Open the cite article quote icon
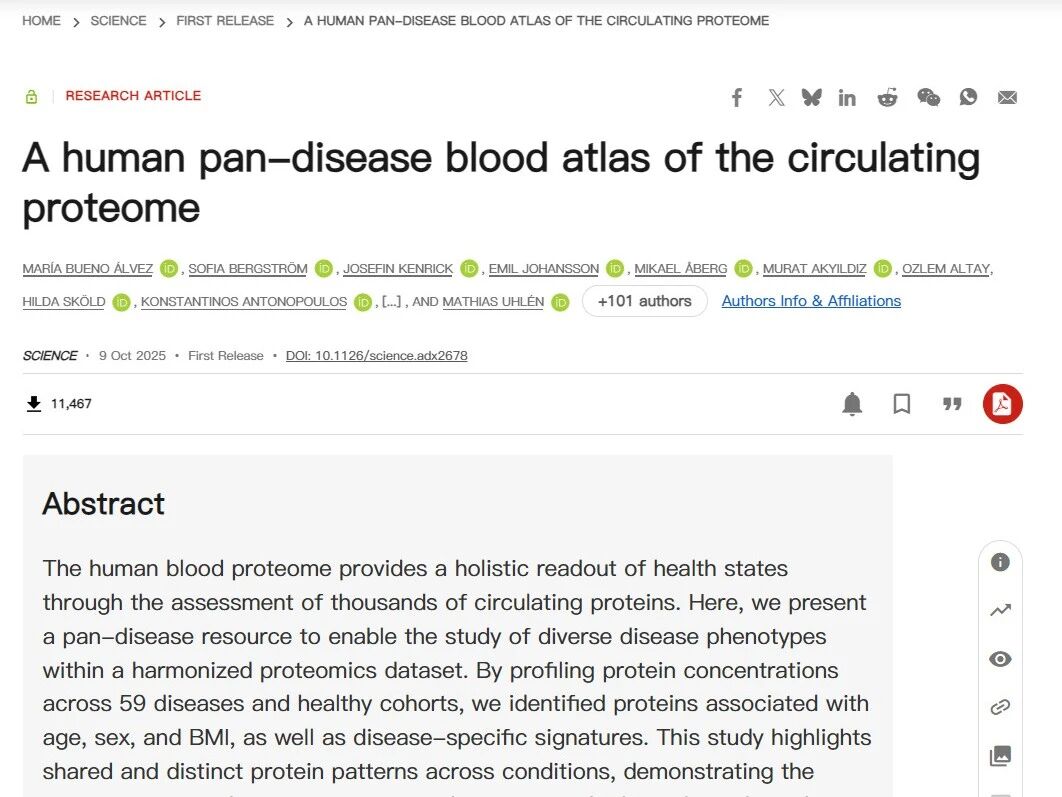 (x=952, y=404)
